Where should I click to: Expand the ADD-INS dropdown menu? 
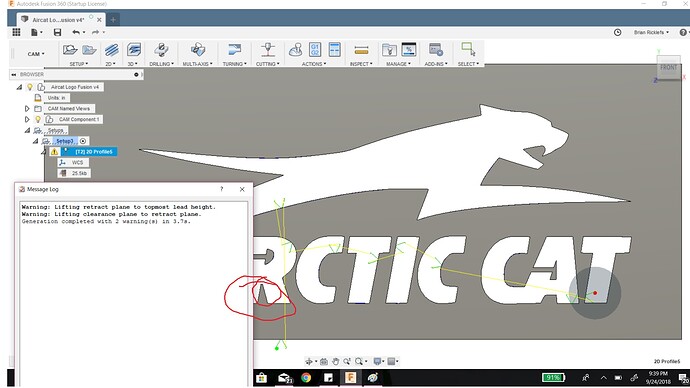tap(436, 64)
